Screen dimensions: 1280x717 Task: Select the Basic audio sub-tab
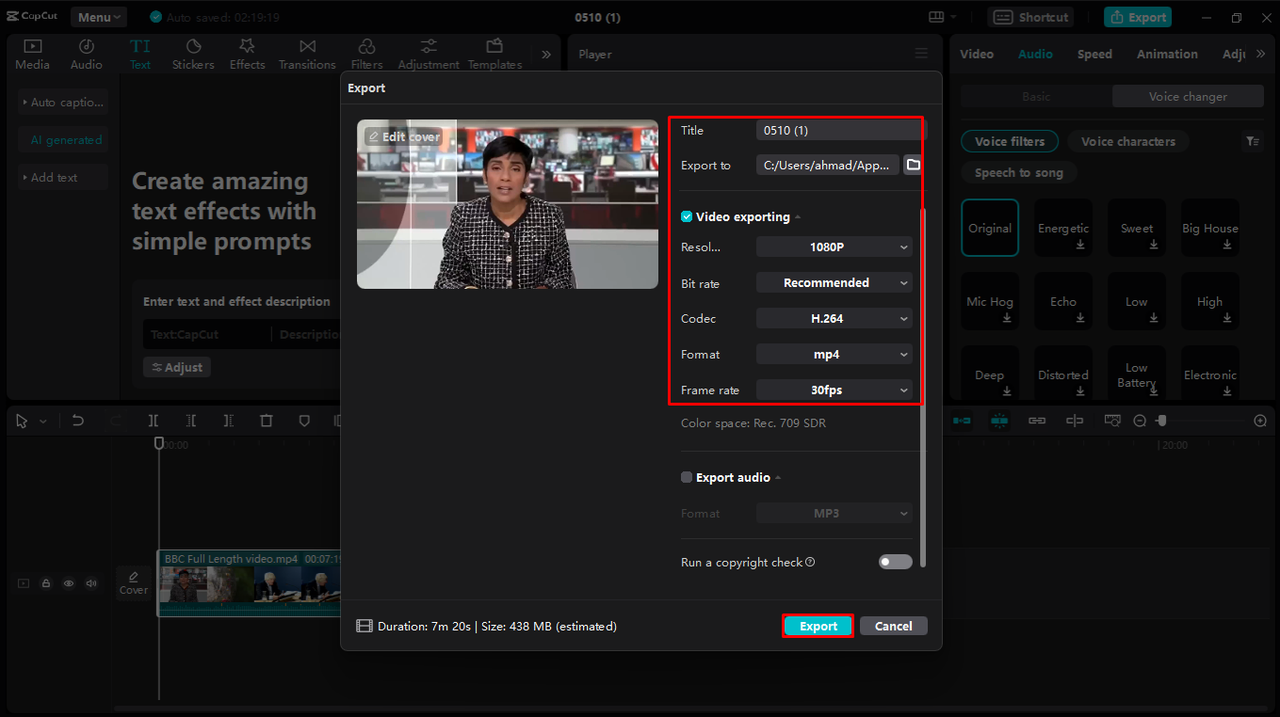click(x=1036, y=97)
